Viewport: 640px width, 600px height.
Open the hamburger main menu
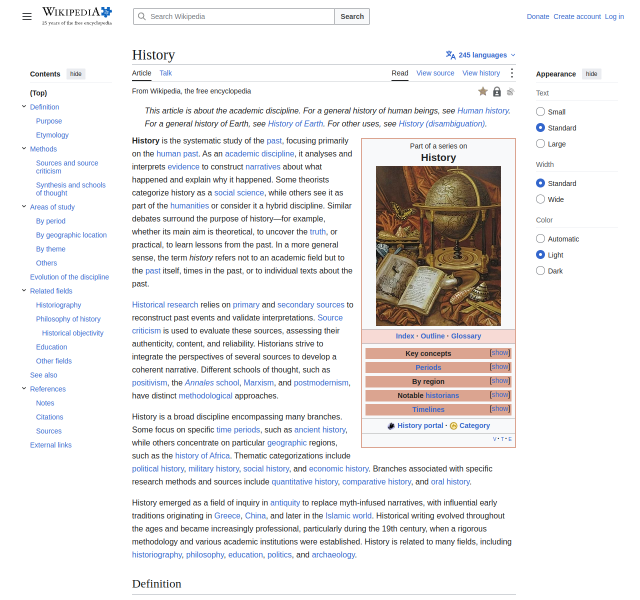(27, 16)
